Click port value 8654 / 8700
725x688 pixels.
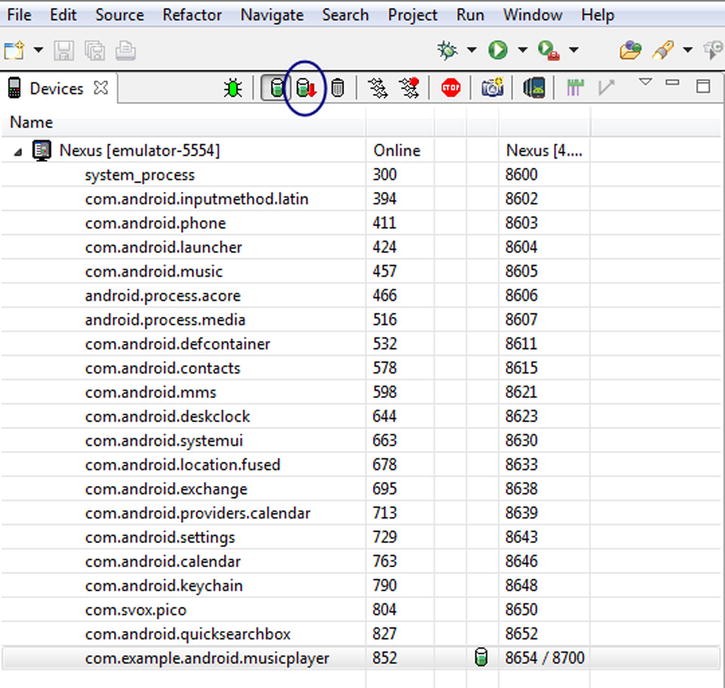click(545, 658)
